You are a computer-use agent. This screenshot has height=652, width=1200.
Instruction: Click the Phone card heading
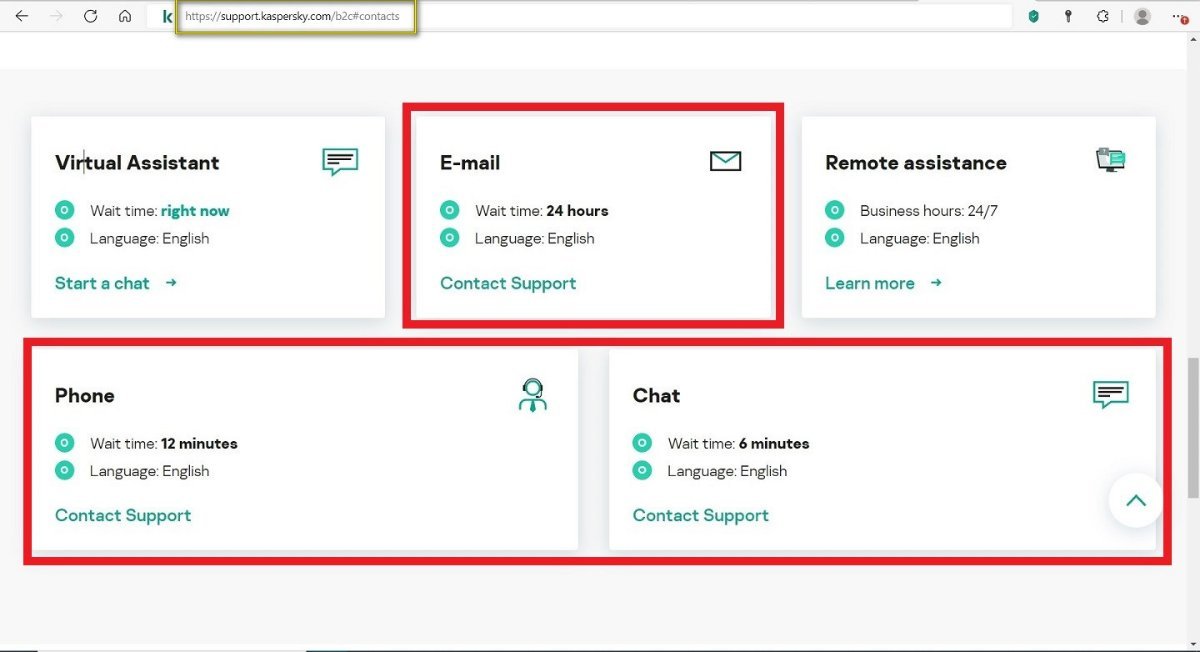click(85, 396)
